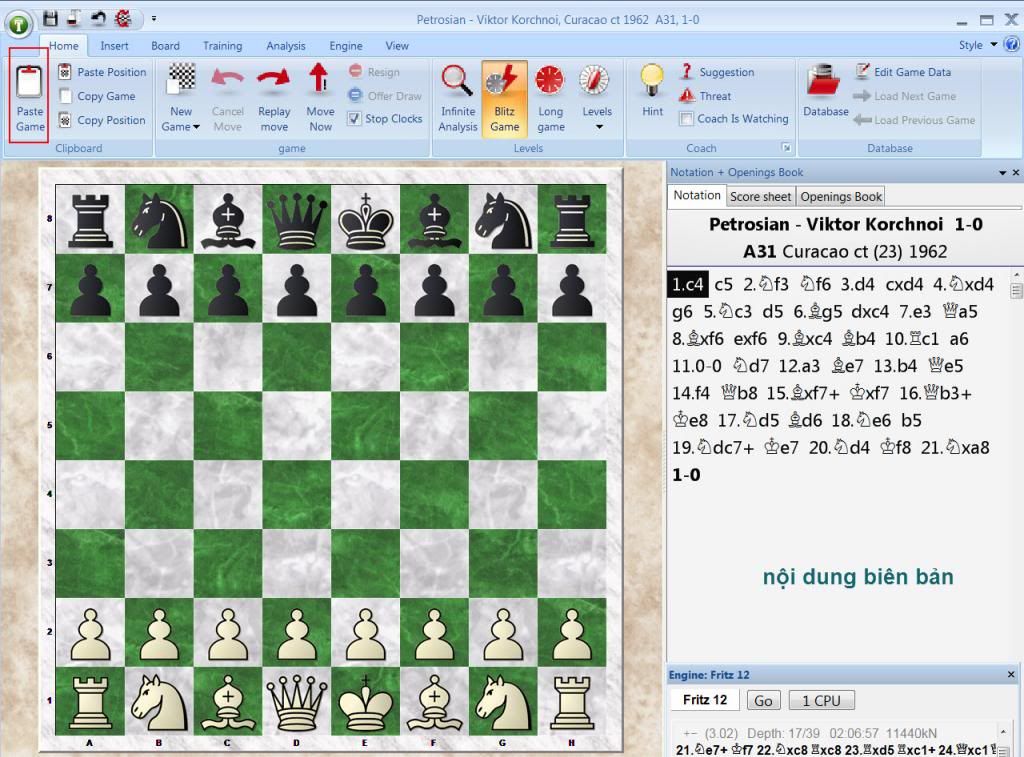Open the View ribbon tab
This screenshot has height=757, width=1024.
pyautogui.click(x=397, y=46)
